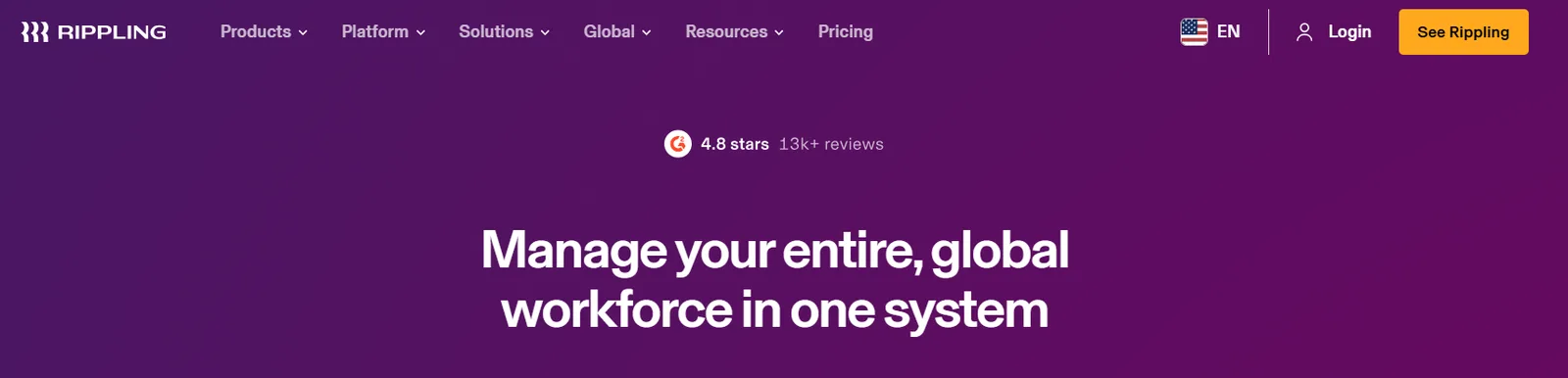Expand the Resources dropdown chevron
1568x378 pixels.
pos(779,32)
